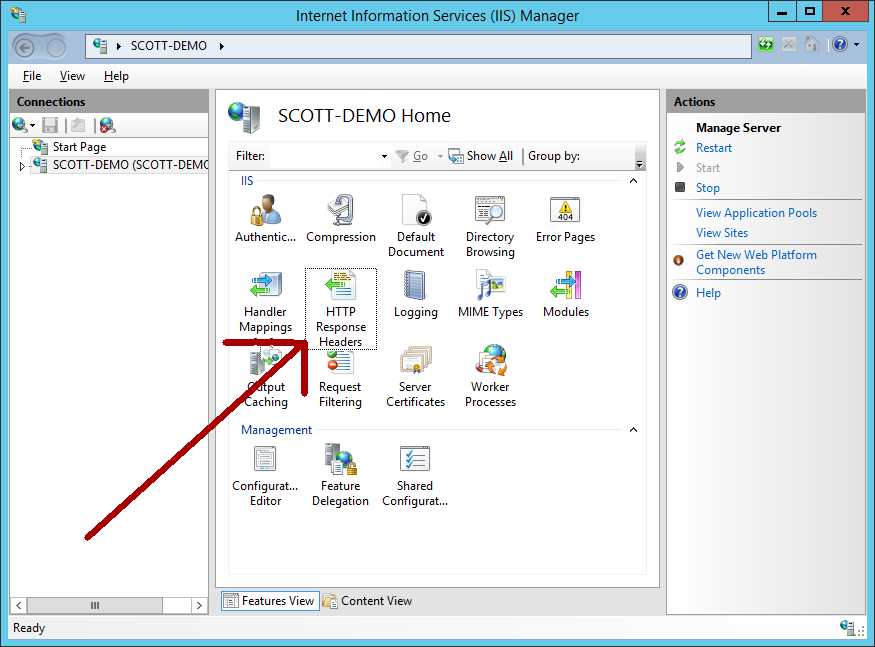Viewport: 875px width, 647px height.
Task: Open the Server Certificates feature
Action: click(416, 377)
